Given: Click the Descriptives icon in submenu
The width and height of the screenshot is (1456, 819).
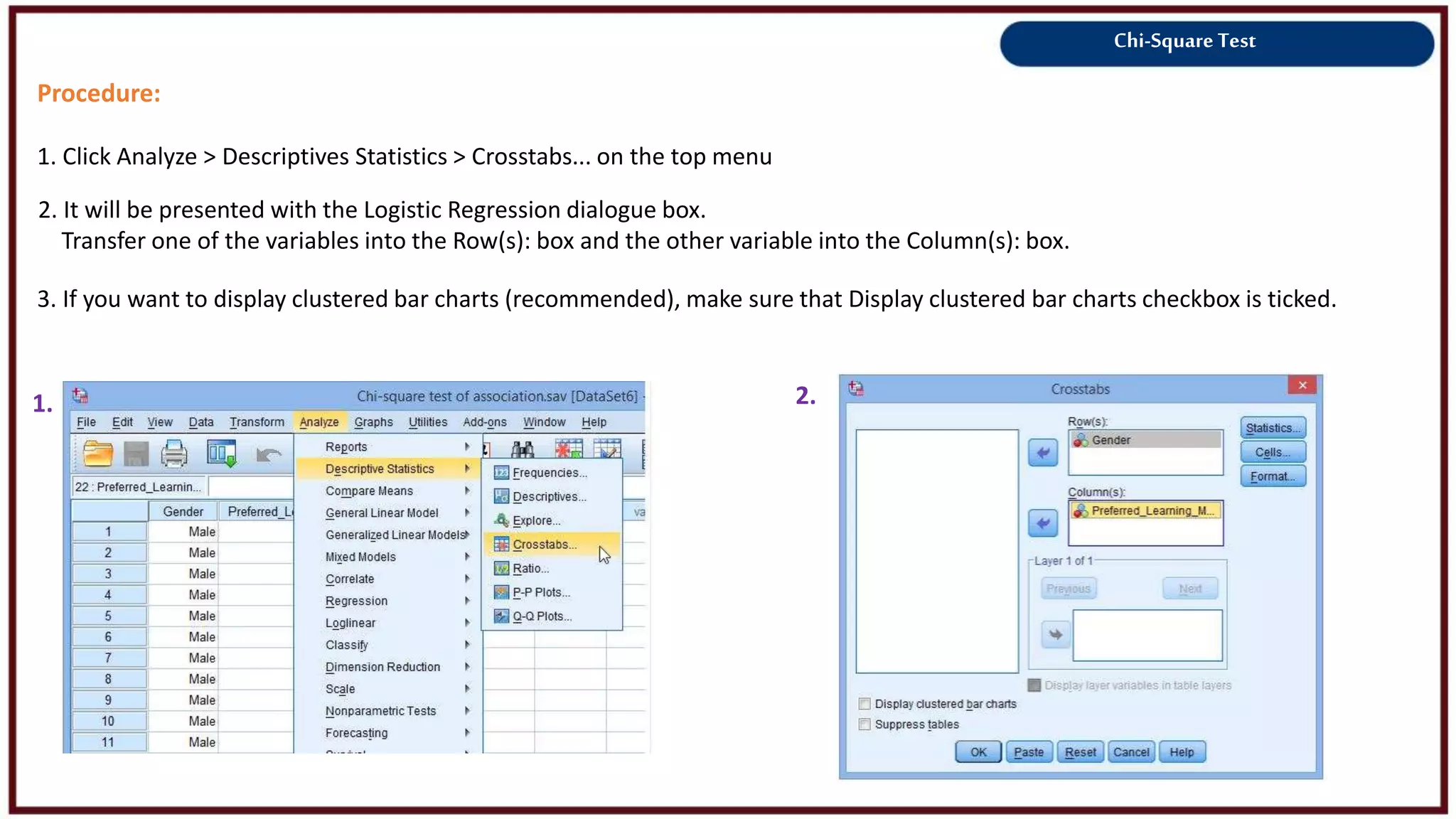Looking at the screenshot, I should click(x=501, y=496).
